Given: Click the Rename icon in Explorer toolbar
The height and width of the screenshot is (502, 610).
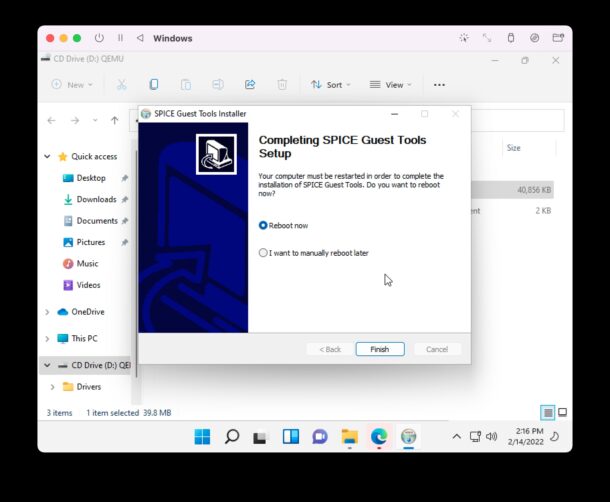Looking at the screenshot, I should [x=218, y=84].
